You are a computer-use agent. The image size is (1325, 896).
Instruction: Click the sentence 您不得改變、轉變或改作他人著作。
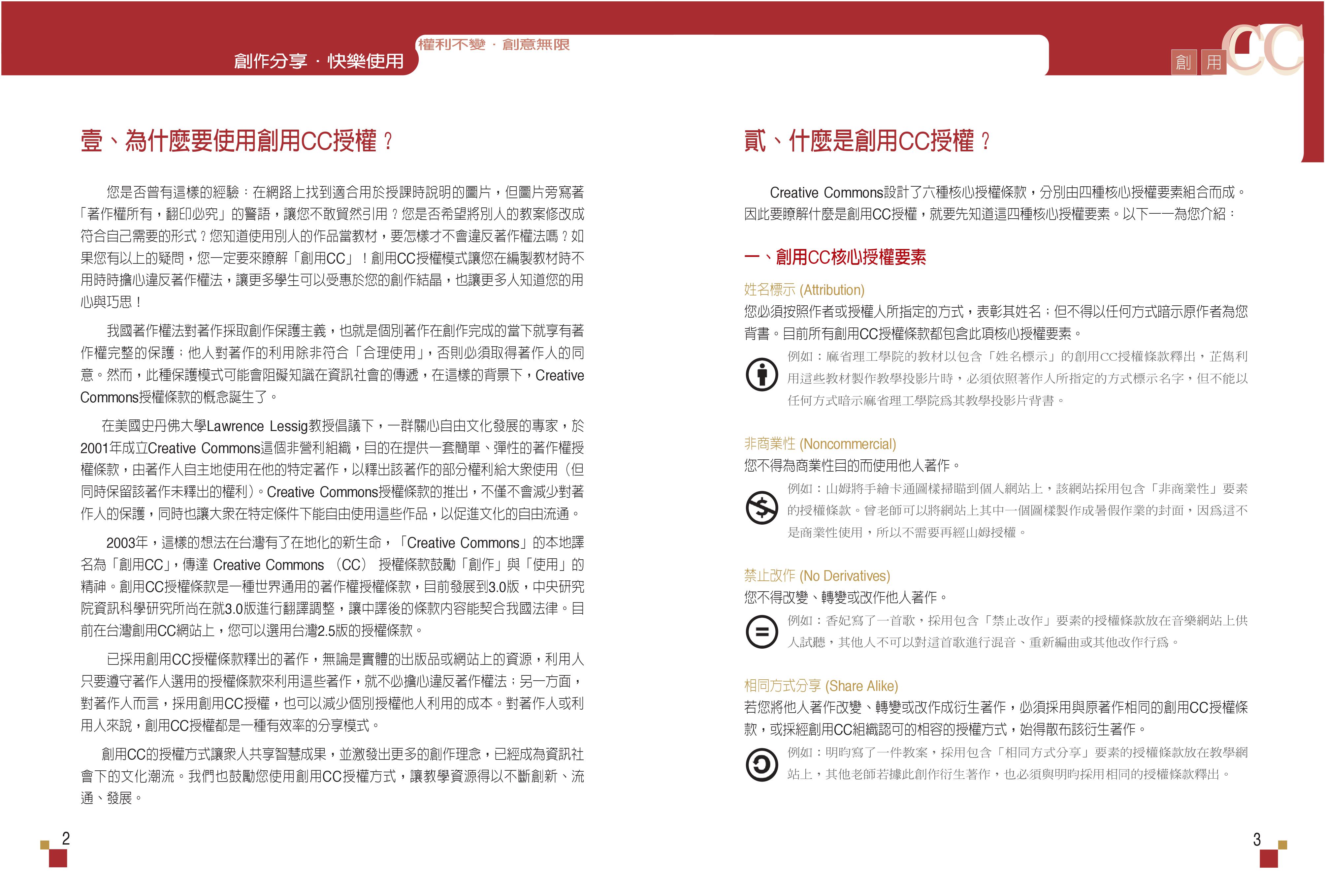coord(847,597)
